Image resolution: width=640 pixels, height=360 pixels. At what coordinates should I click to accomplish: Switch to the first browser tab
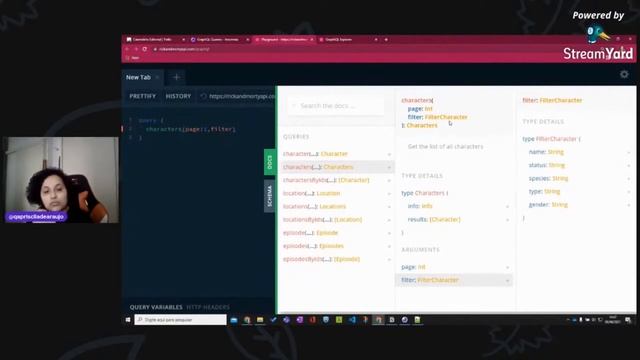coord(155,40)
